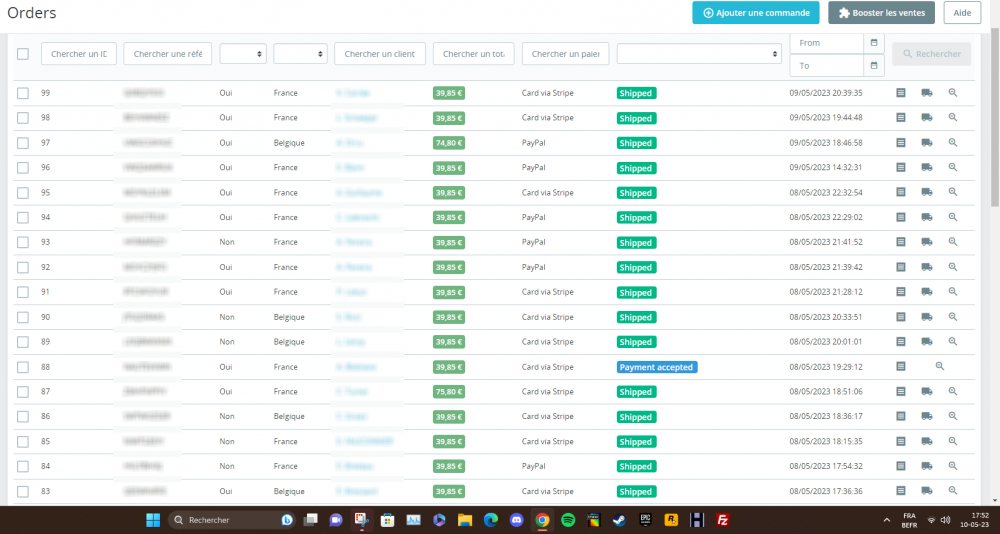Open the Windows Start menu
1000x534 pixels.
153,520
